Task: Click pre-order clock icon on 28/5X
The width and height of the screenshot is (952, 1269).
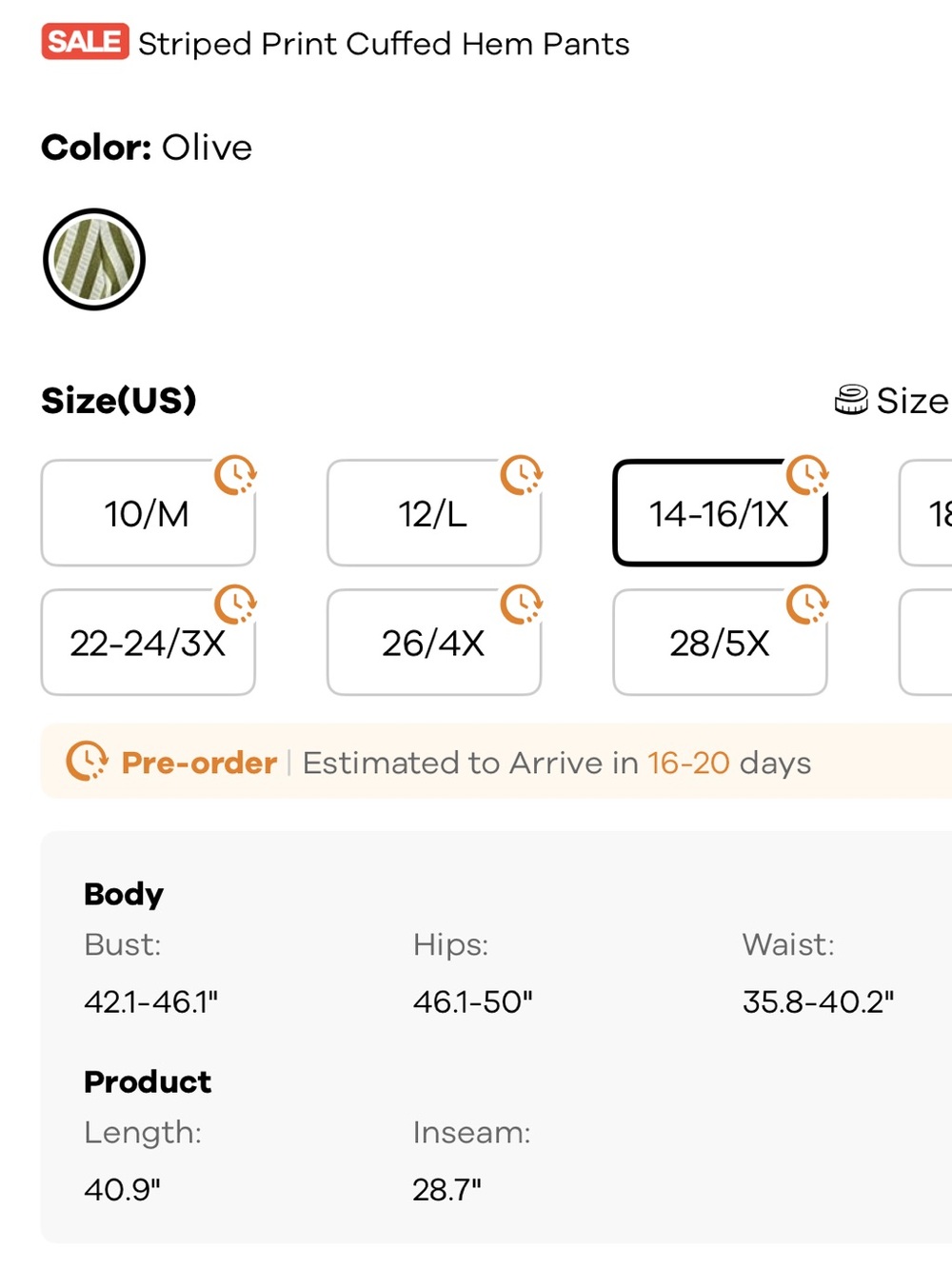Action: pos(807,605)
